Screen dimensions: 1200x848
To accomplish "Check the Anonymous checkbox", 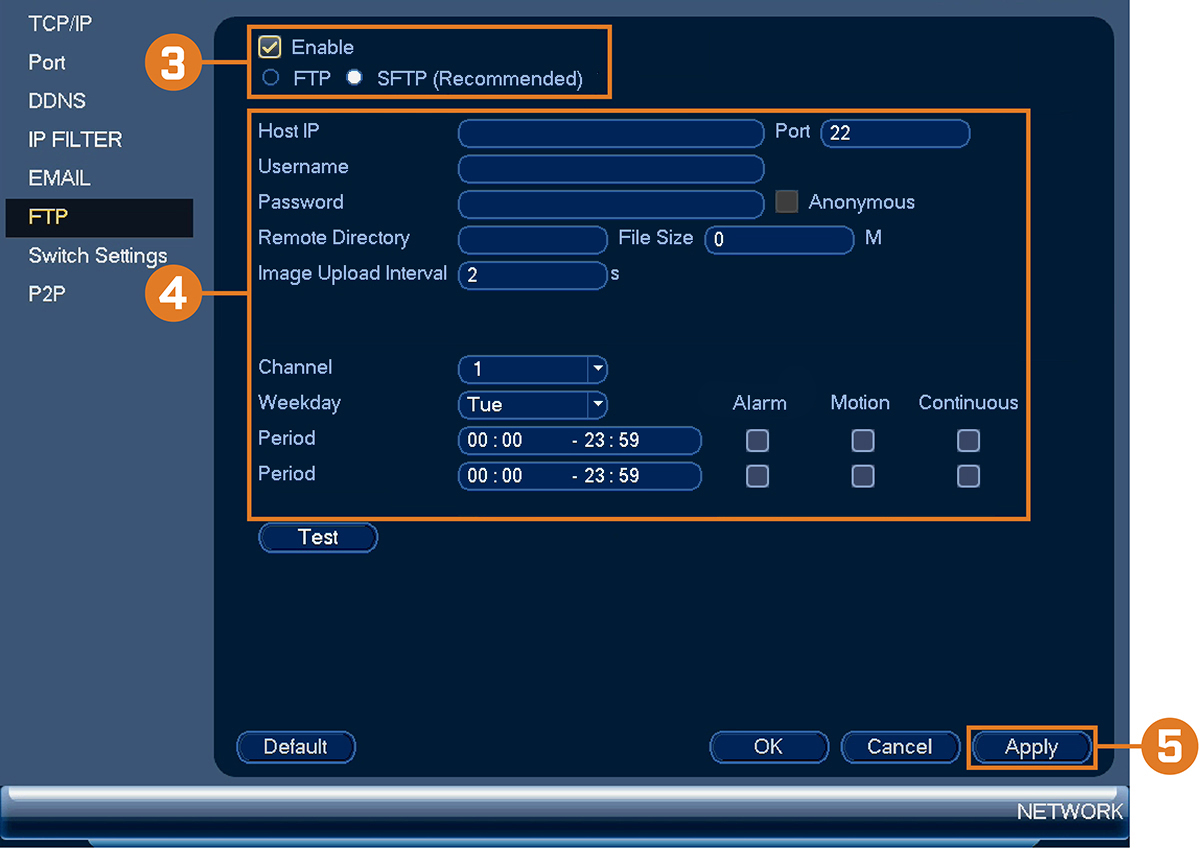I will [787, 202].
